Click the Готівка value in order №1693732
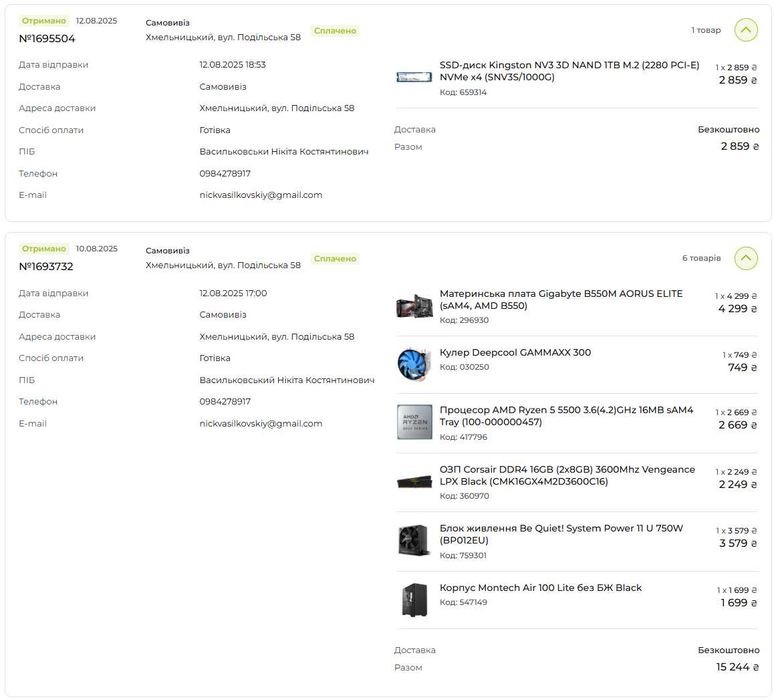774x700 pixels. click(215, 358)
